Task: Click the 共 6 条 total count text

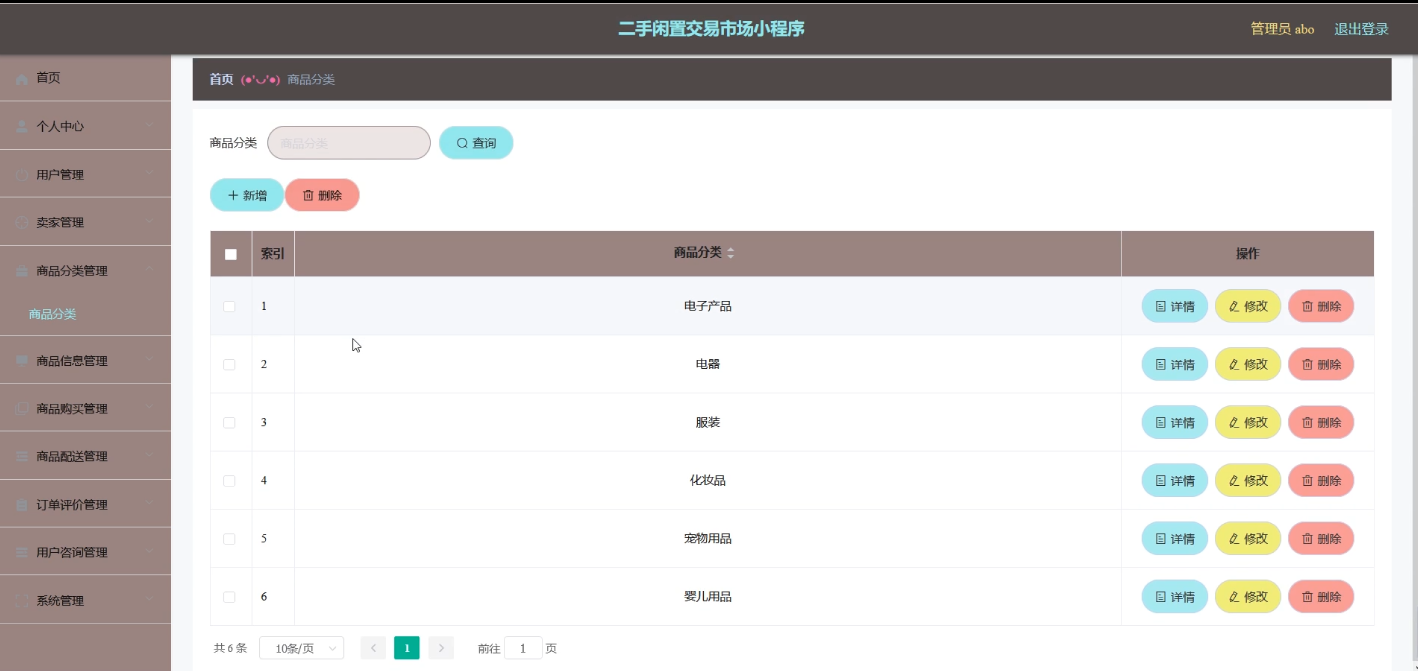Action: tap(230, 648)
